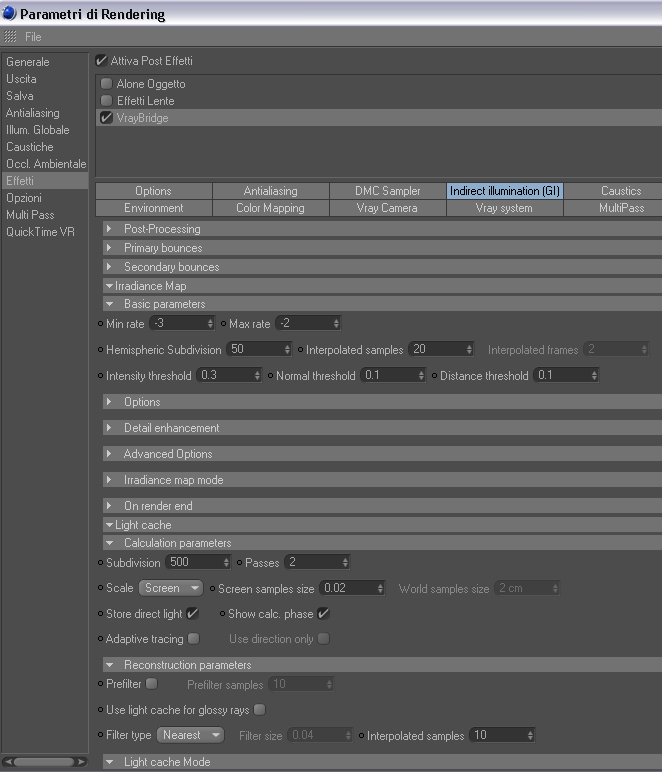Open the Color Mapping tab
Viewport: 662px width, 772px height.
coord(270,208)
